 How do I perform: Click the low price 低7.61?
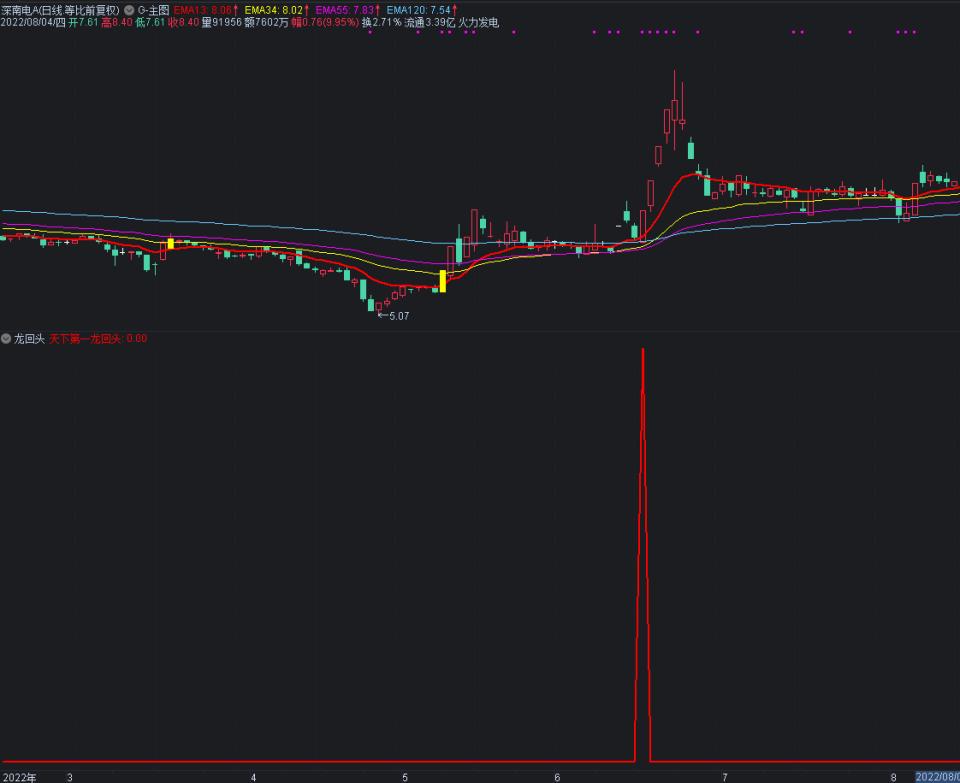coord(150,23)
